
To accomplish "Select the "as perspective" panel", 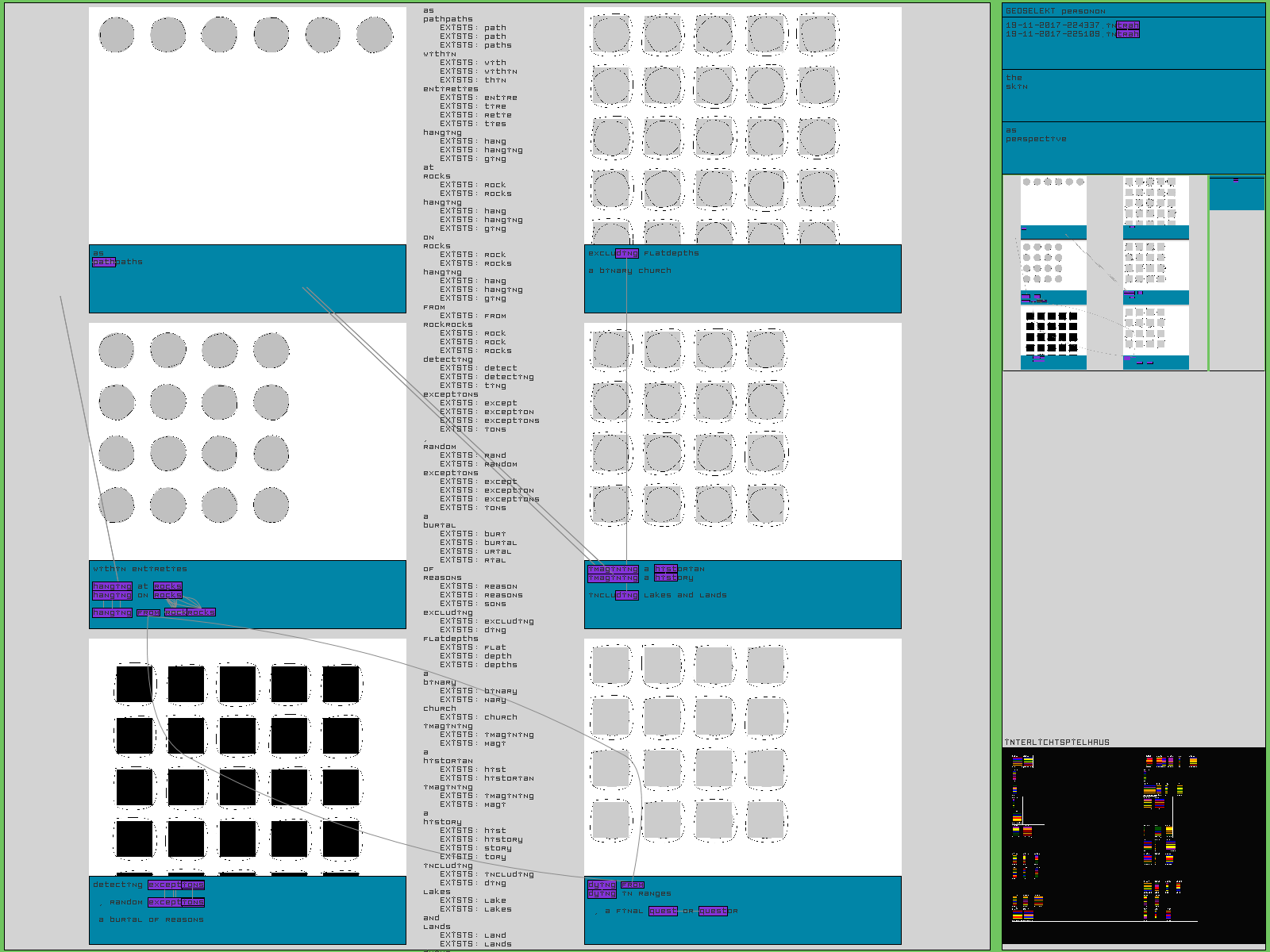I will [x=1133, y=148].
